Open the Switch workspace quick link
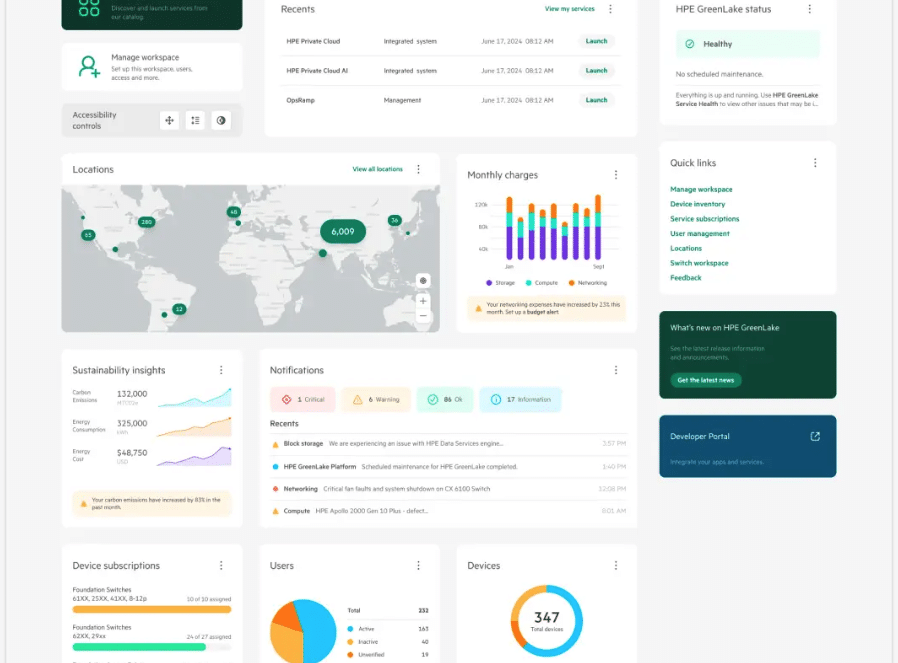The image size is (898, 663). (699, 263)
